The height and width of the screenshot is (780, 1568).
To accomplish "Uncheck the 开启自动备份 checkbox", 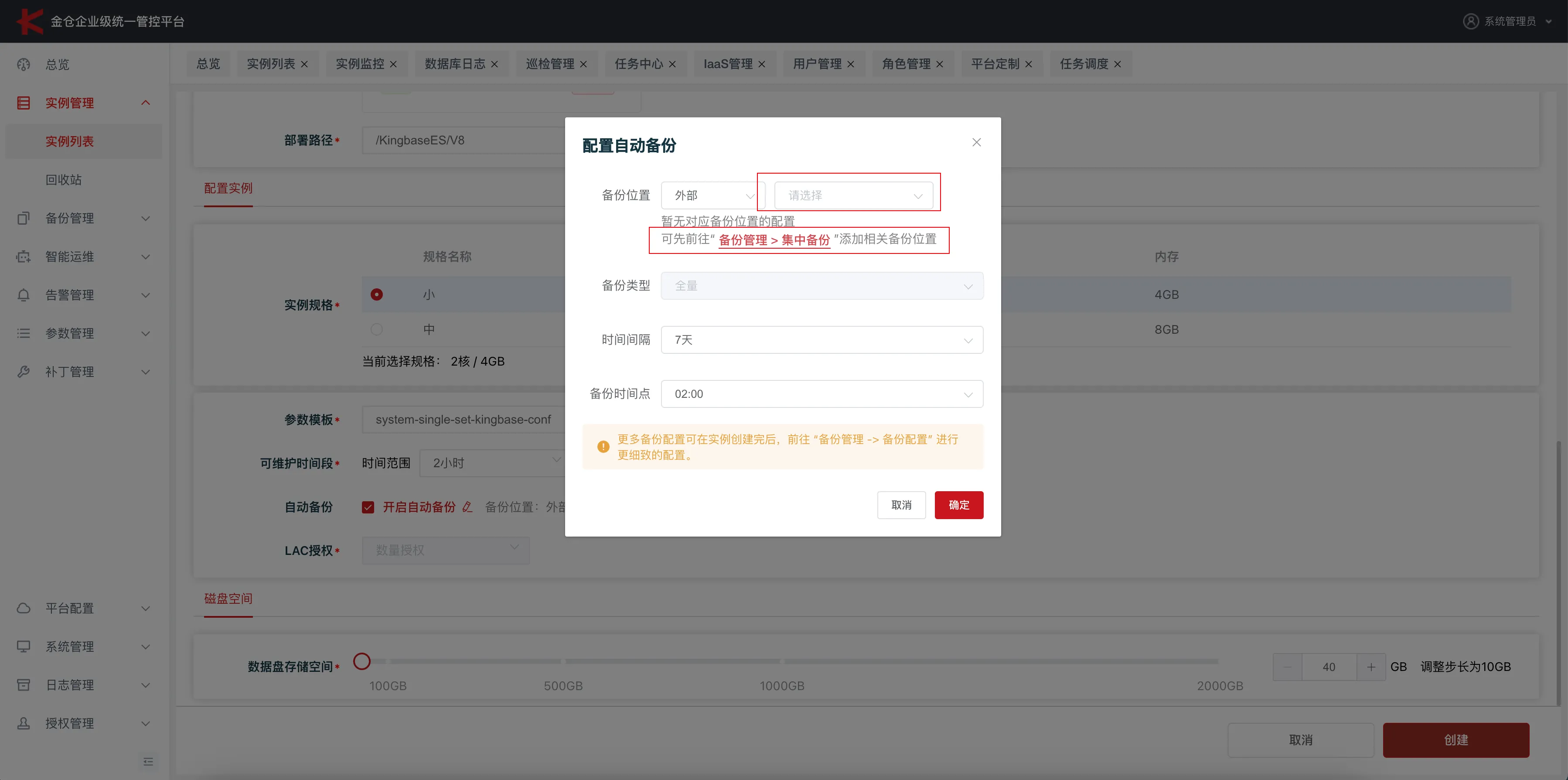I will [x=368, y=506].
